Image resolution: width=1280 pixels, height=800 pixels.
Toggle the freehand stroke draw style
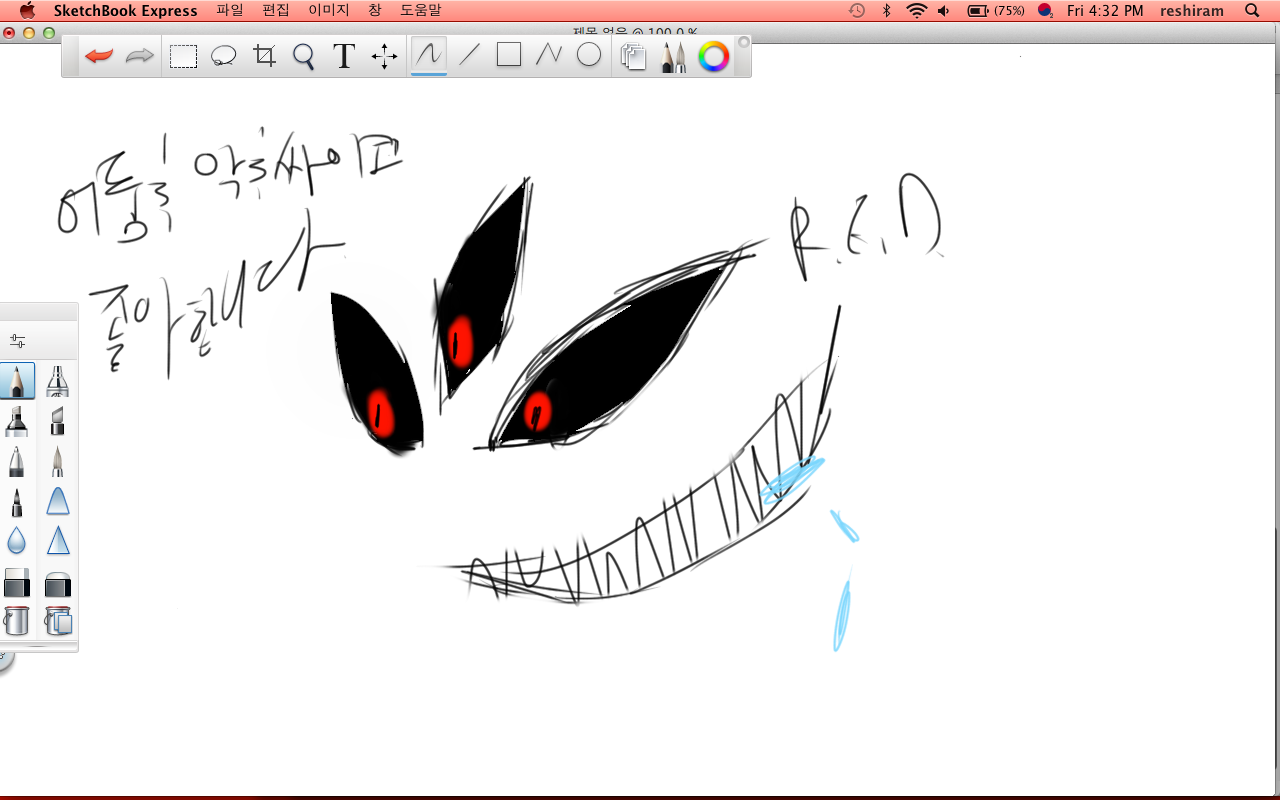(x=429, y=55)
